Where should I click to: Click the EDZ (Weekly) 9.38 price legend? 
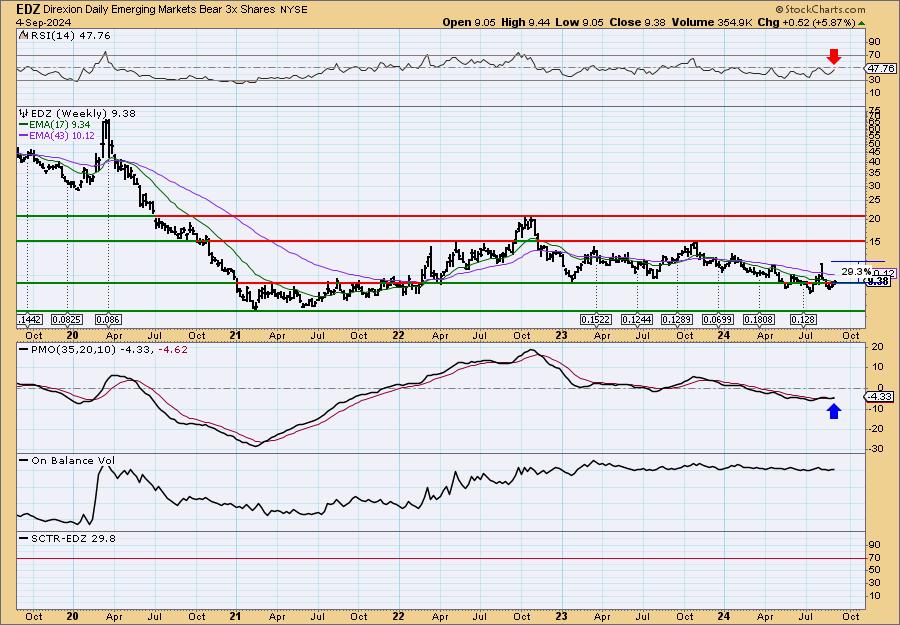coord(83,114)
